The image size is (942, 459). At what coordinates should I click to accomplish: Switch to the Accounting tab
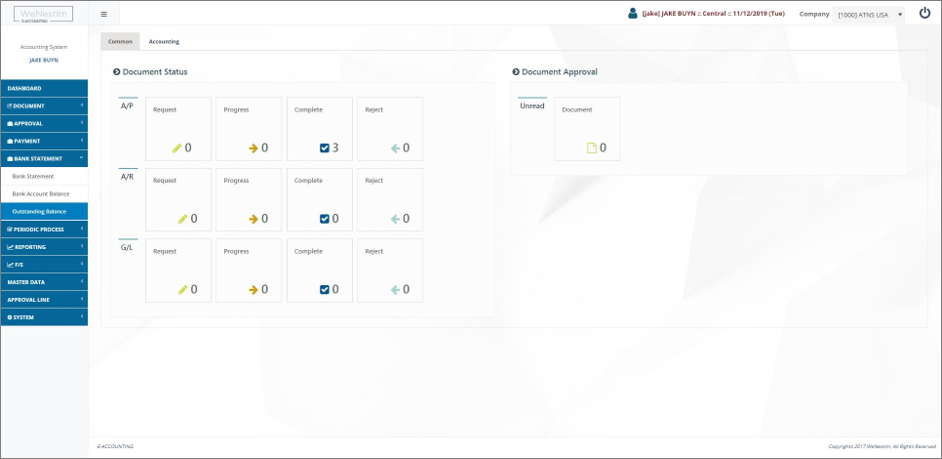tap(164, 41)
